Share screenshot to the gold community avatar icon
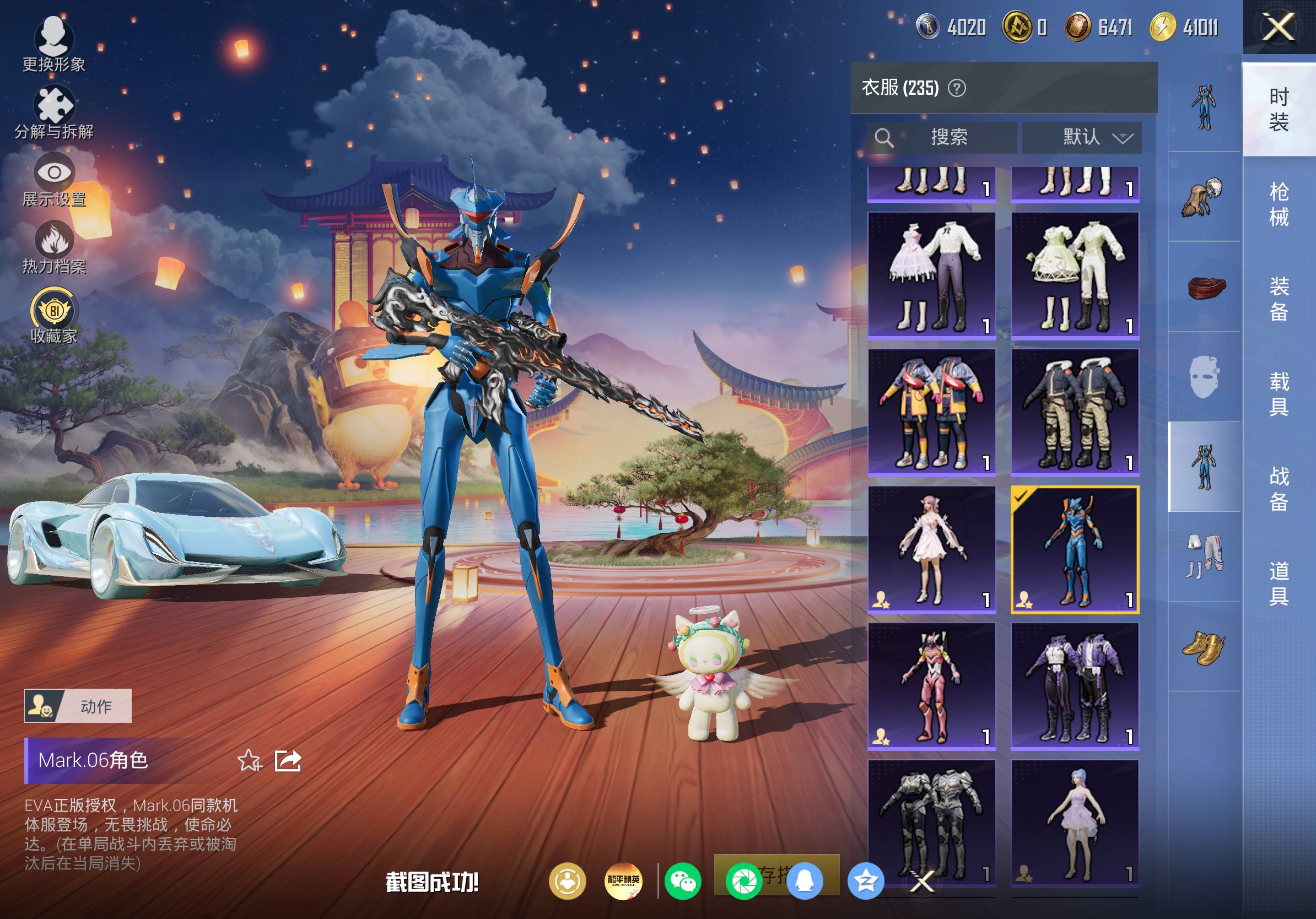This screenshot has height=919, width=1316. 568,880
